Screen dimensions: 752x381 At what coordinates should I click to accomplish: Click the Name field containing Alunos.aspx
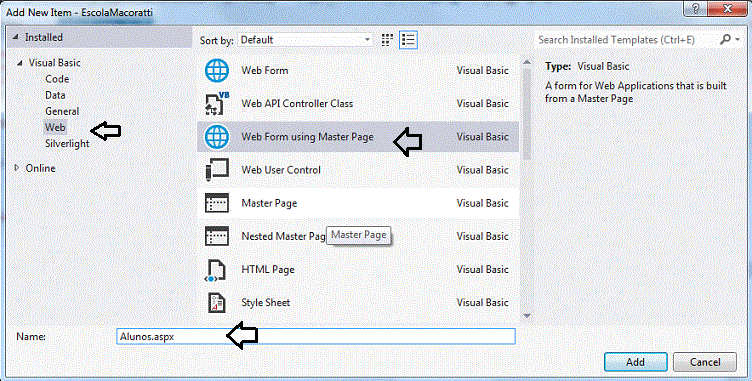pyautogui.click(x=316, y=336)
